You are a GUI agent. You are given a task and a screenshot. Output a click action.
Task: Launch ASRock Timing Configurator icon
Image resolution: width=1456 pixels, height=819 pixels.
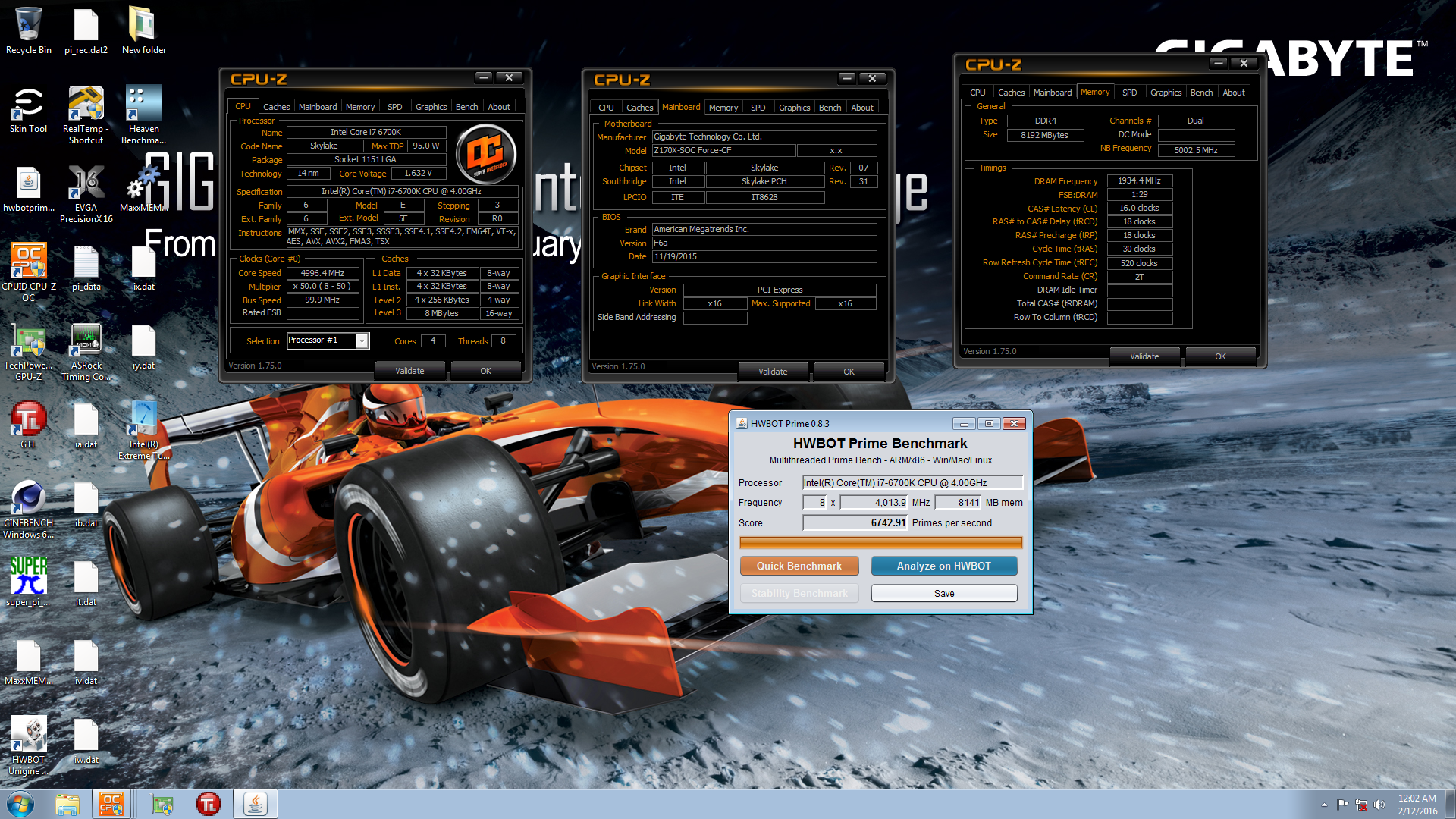(86, 351)
